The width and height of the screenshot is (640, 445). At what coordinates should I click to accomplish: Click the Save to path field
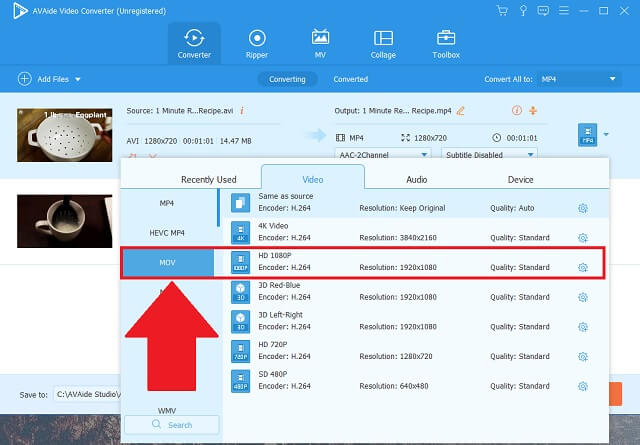(88, 394)
